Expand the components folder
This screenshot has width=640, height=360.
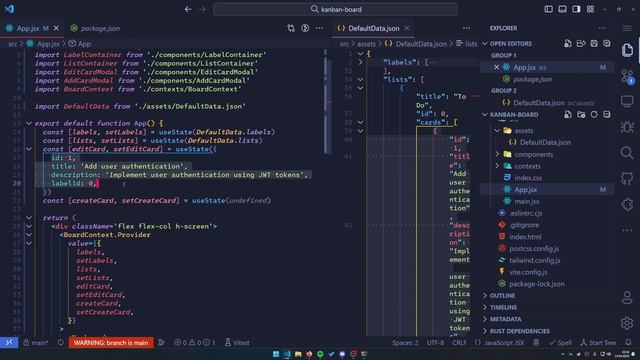[x=497, y=154]
